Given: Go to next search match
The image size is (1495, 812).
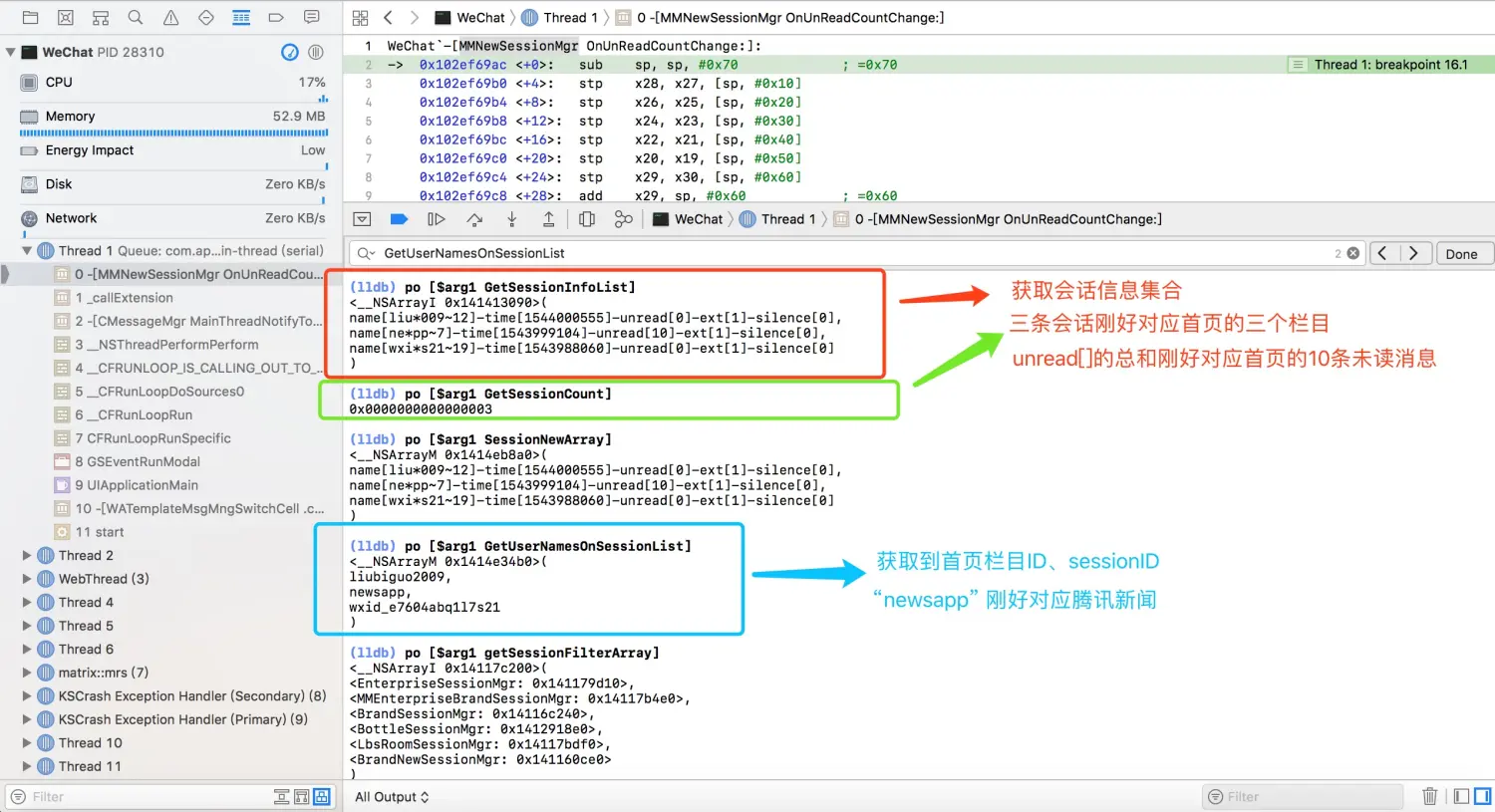Looking at the screenshot, I should 1415,253.
